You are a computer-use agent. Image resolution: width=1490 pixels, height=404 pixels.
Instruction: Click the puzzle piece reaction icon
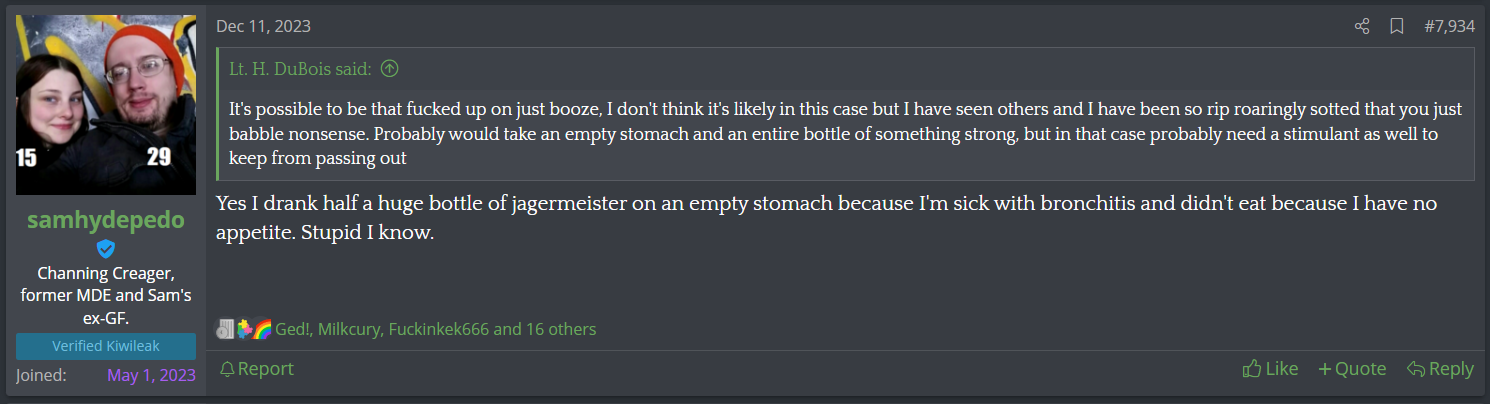coord(244,329)
